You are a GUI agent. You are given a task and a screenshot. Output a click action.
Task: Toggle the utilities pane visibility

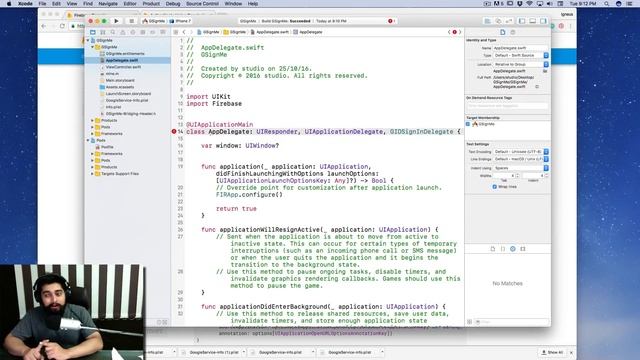543,21
